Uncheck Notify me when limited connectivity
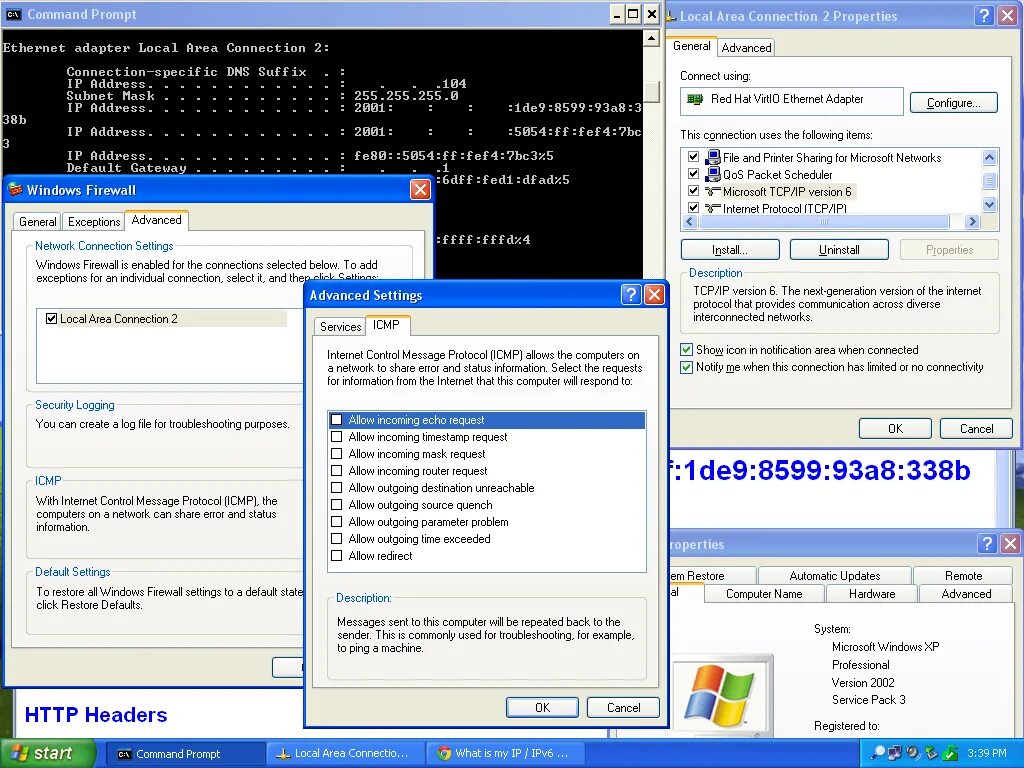 686,367
